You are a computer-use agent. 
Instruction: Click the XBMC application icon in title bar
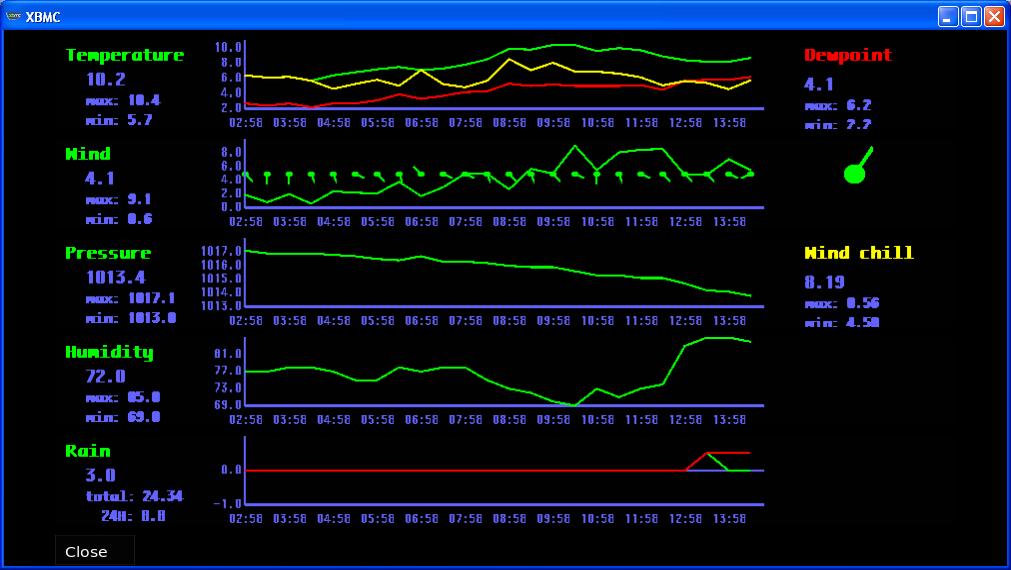pos(13,16)
